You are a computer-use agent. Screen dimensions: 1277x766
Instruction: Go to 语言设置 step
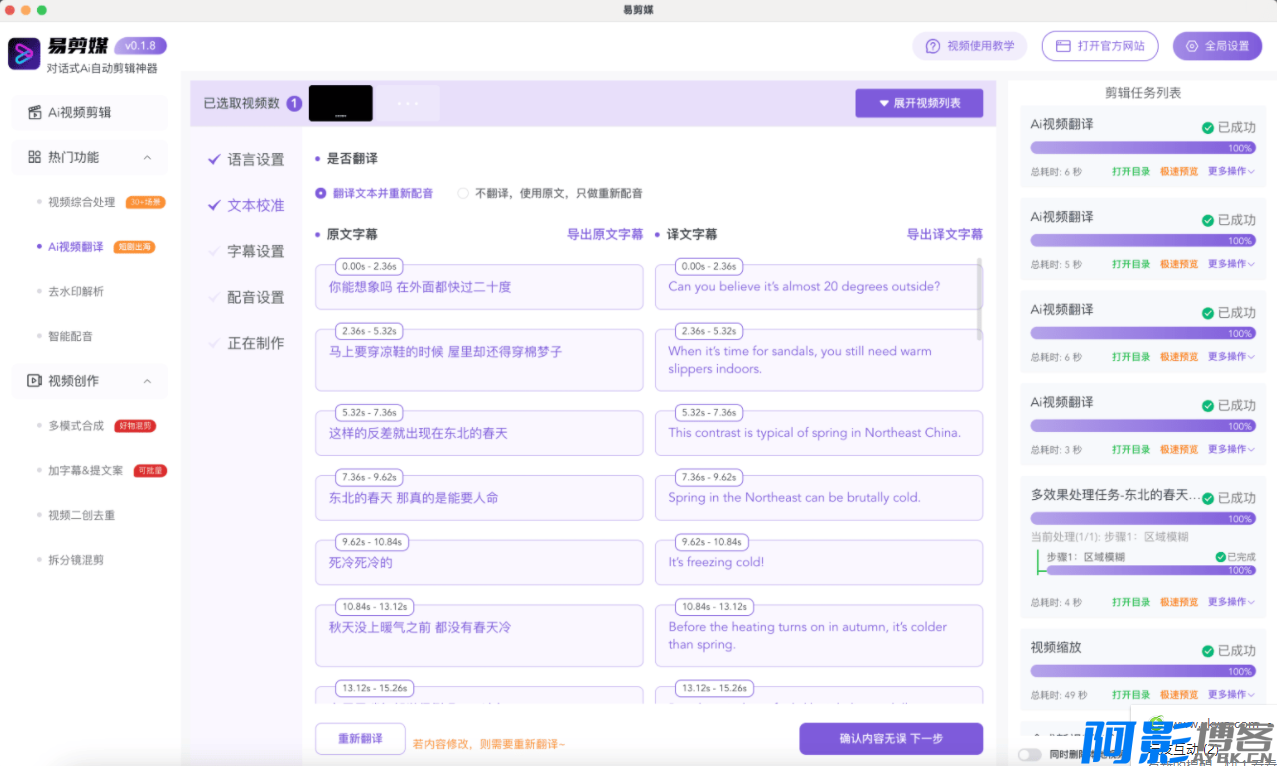point(256,159)
